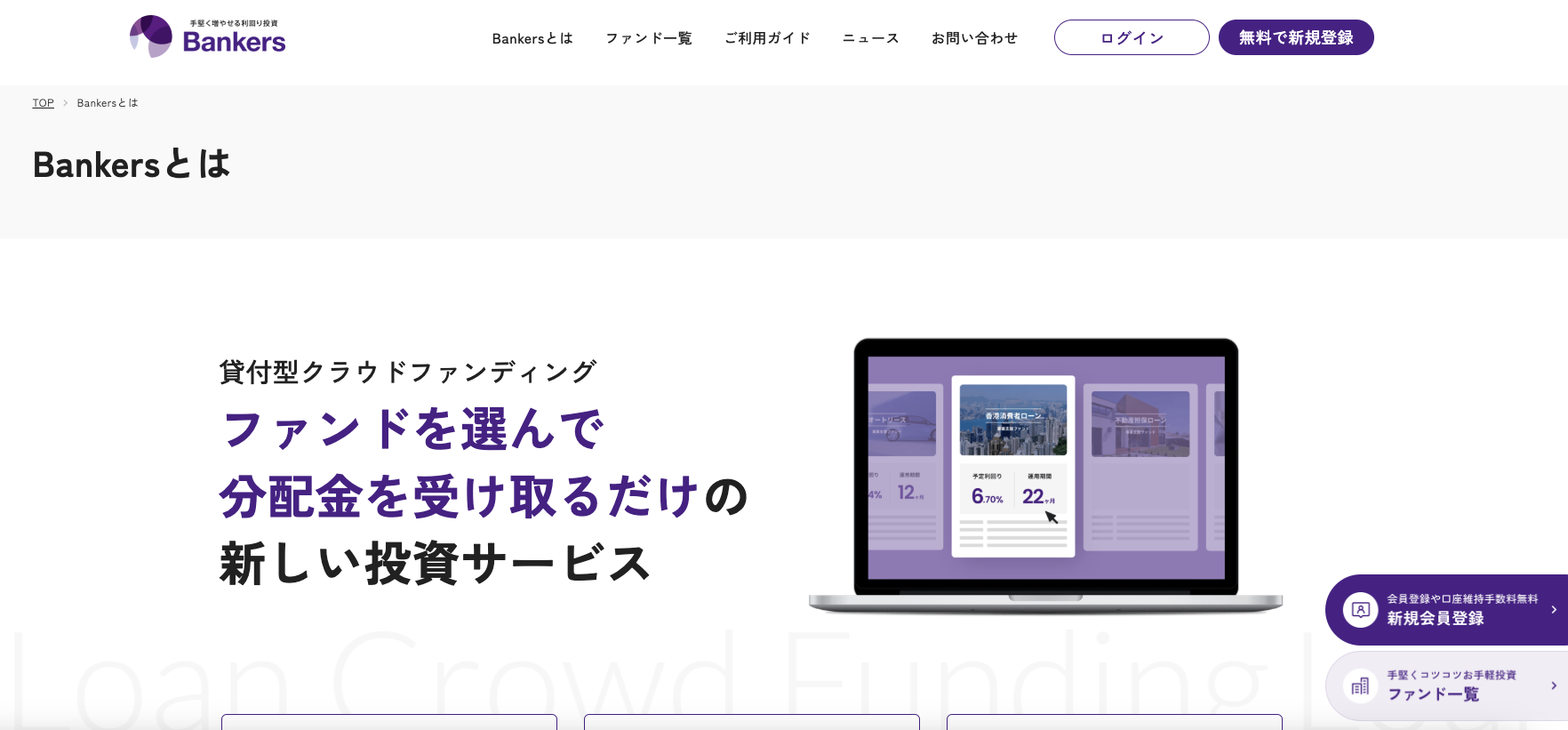
Task: Open the Bankersとは menu item
Action: pos(532,38)
